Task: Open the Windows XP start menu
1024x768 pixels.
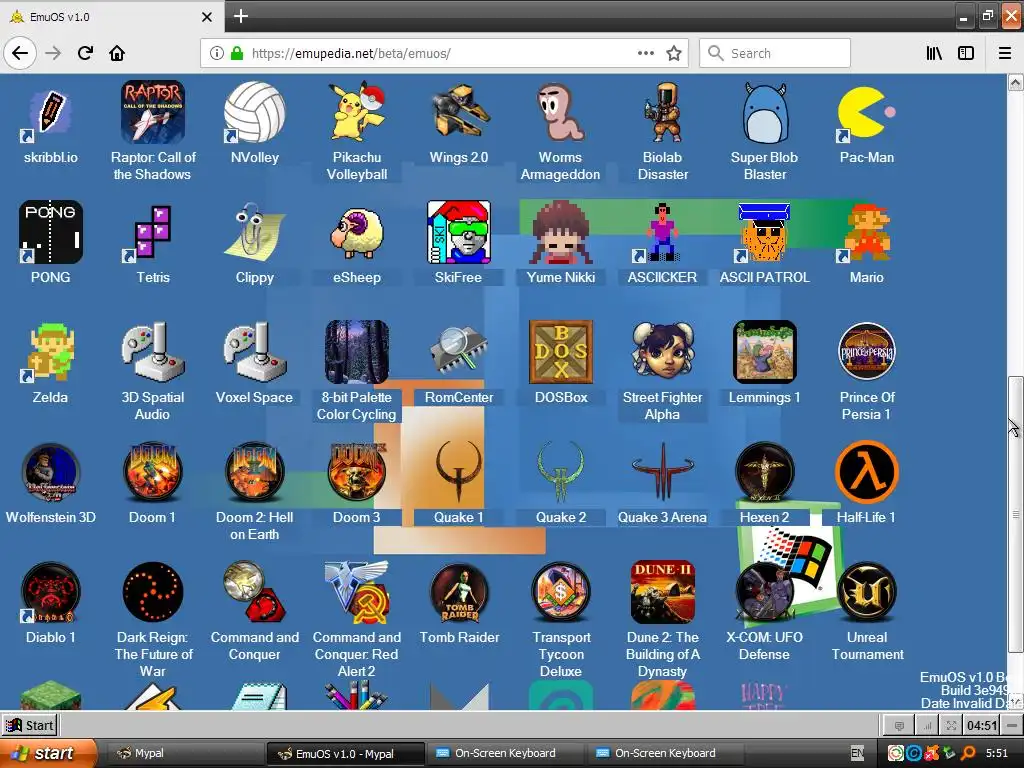Action: point(47,753)
